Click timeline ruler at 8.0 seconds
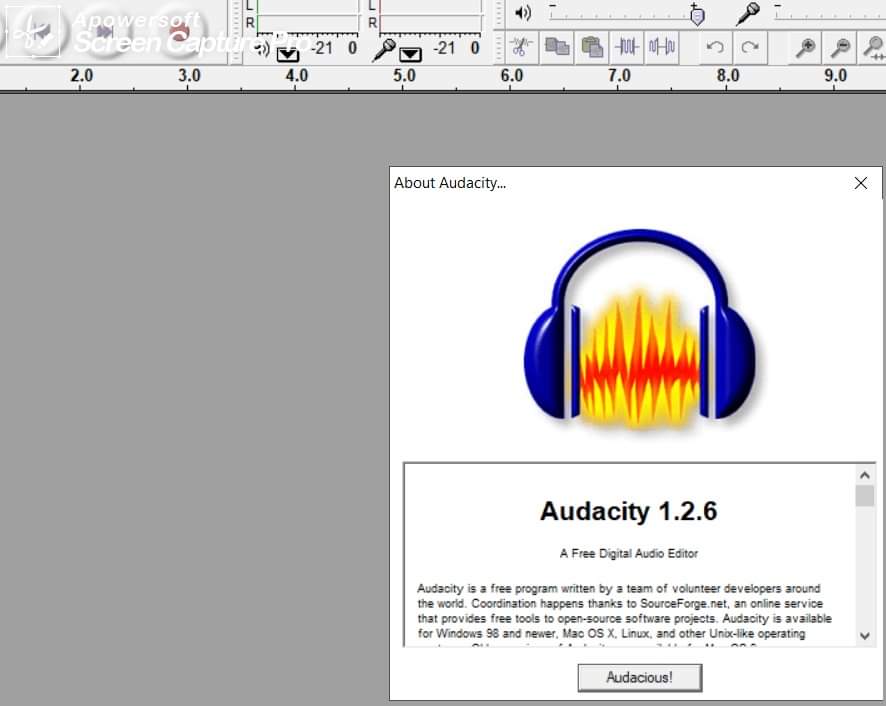Image resolution: width=886 pixels, height=706 pixels. [x=728, y=76]
